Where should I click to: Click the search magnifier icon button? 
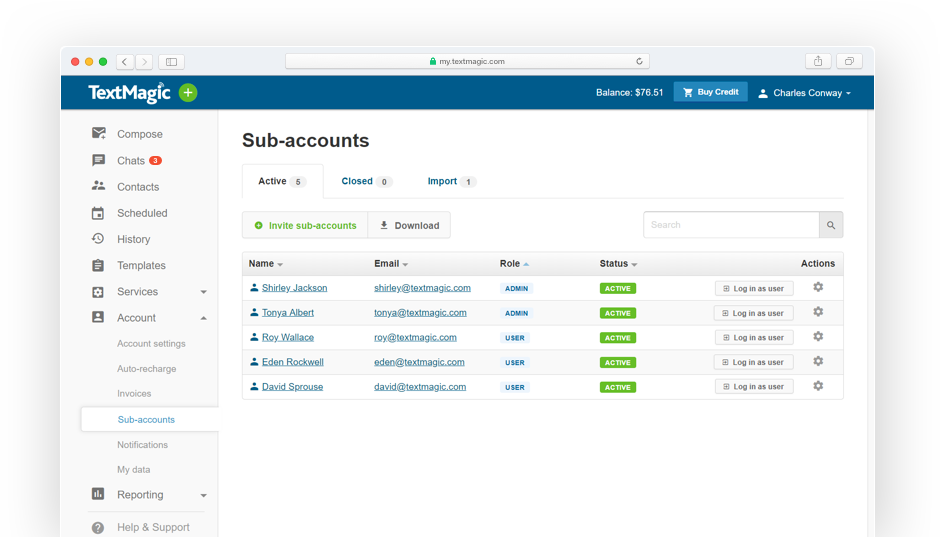(831, 225)
